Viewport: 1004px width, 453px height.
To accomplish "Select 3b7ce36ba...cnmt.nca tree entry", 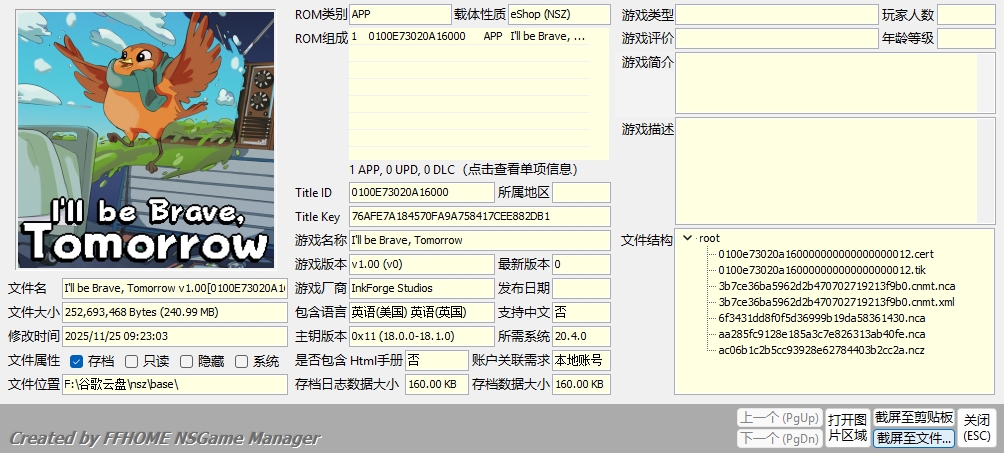I will click(837, 286).
